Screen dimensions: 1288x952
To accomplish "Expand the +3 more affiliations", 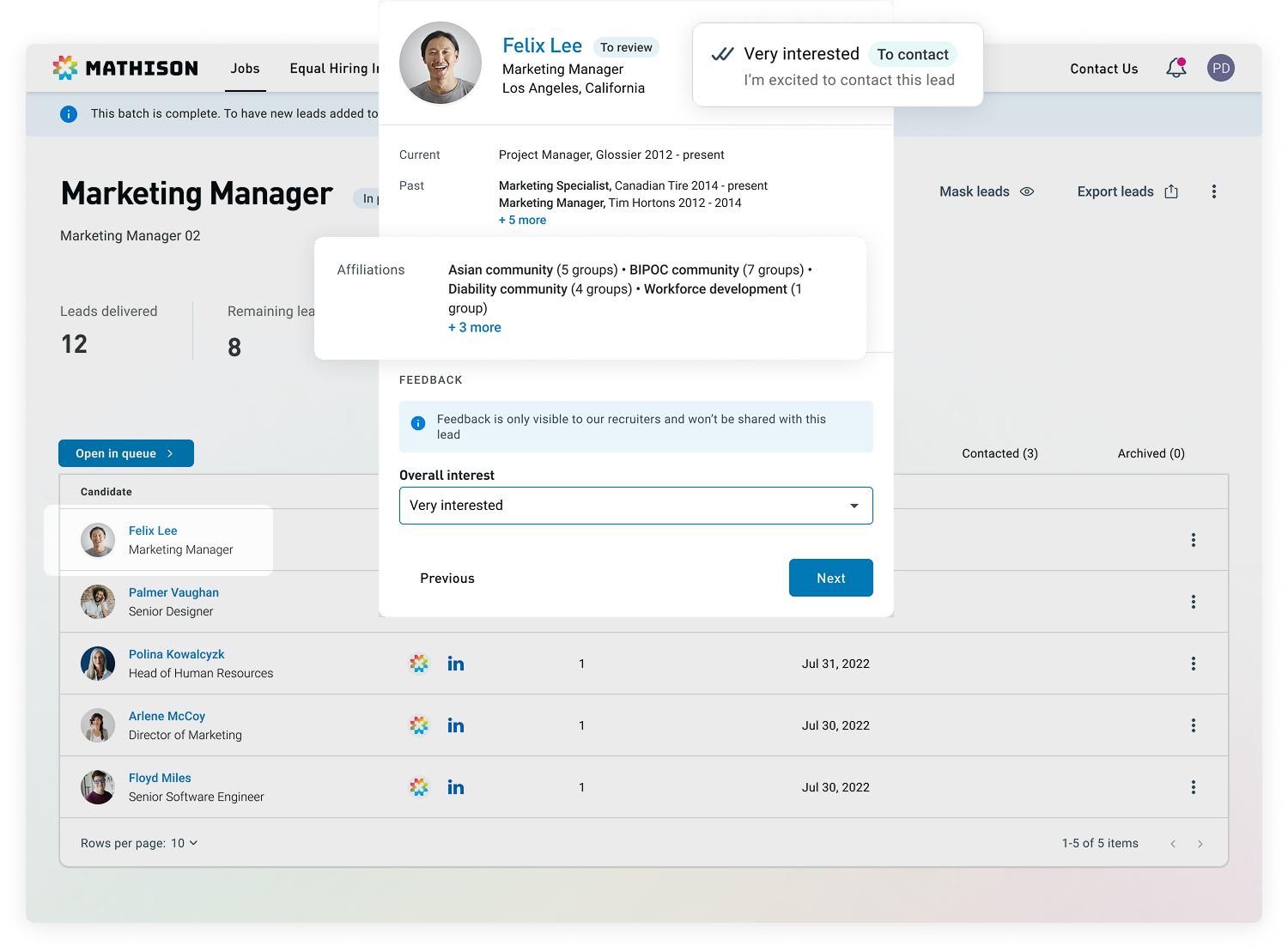I will click(474, 327).
